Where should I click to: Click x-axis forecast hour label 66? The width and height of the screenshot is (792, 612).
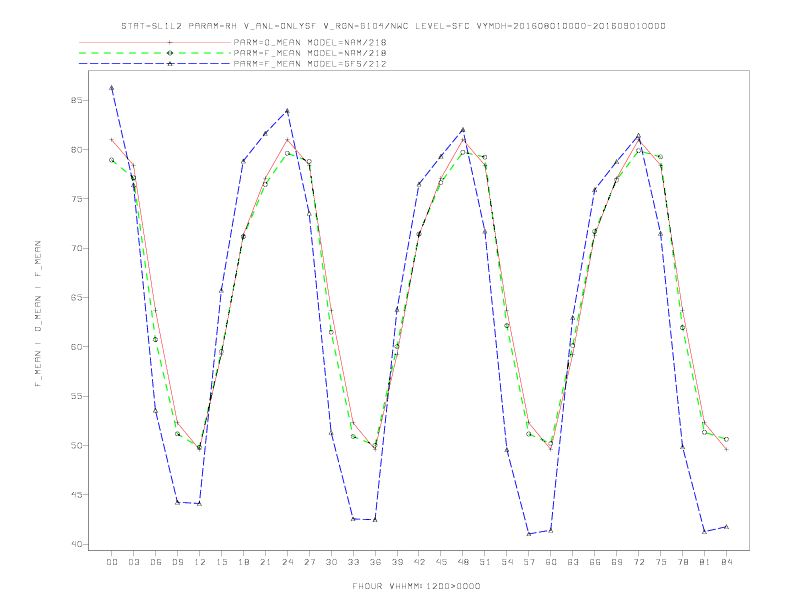tap(595, 562)
